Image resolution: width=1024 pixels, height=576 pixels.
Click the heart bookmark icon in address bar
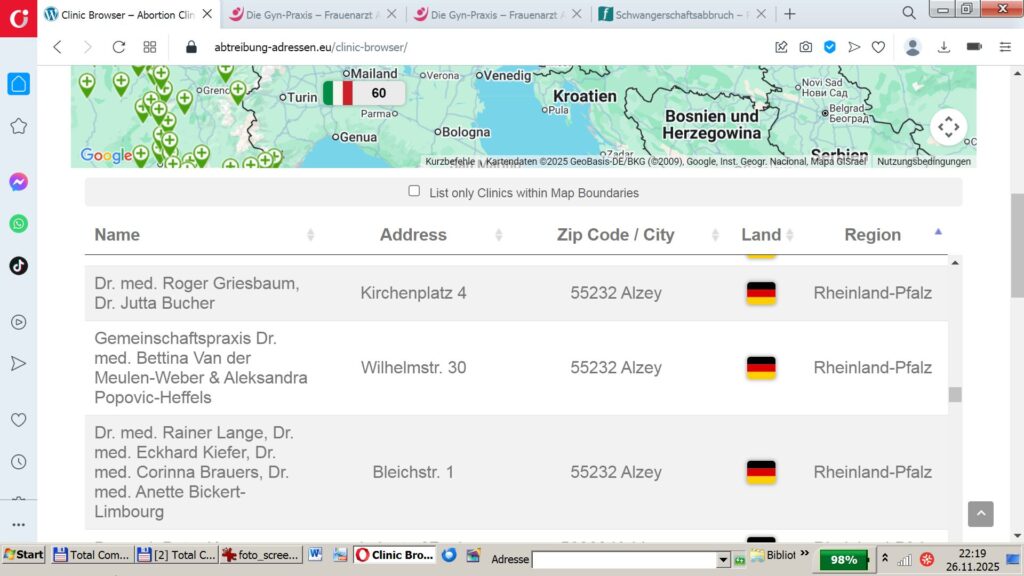point(878,47)
